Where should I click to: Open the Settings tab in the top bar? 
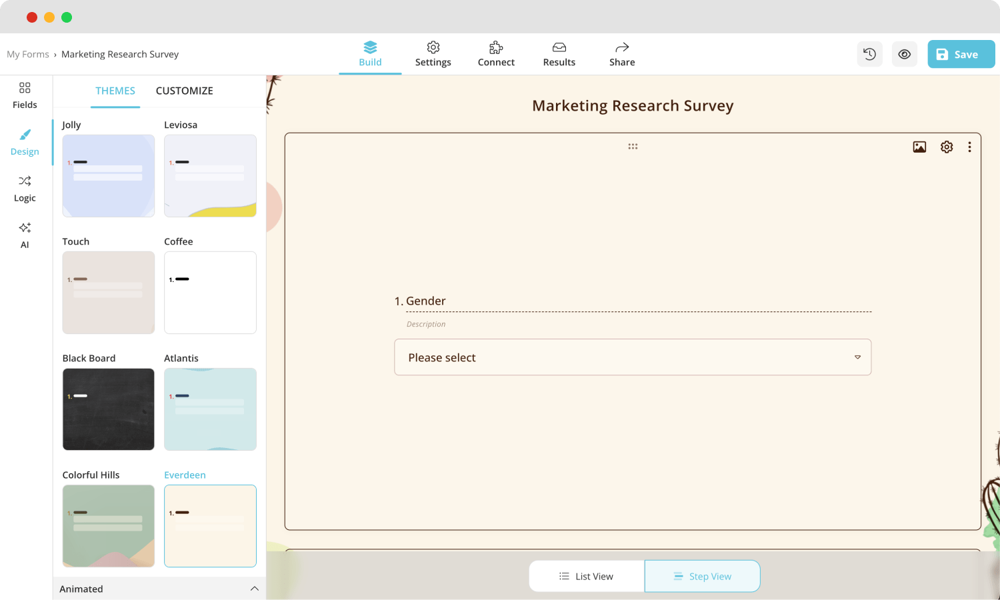point(433,53)
